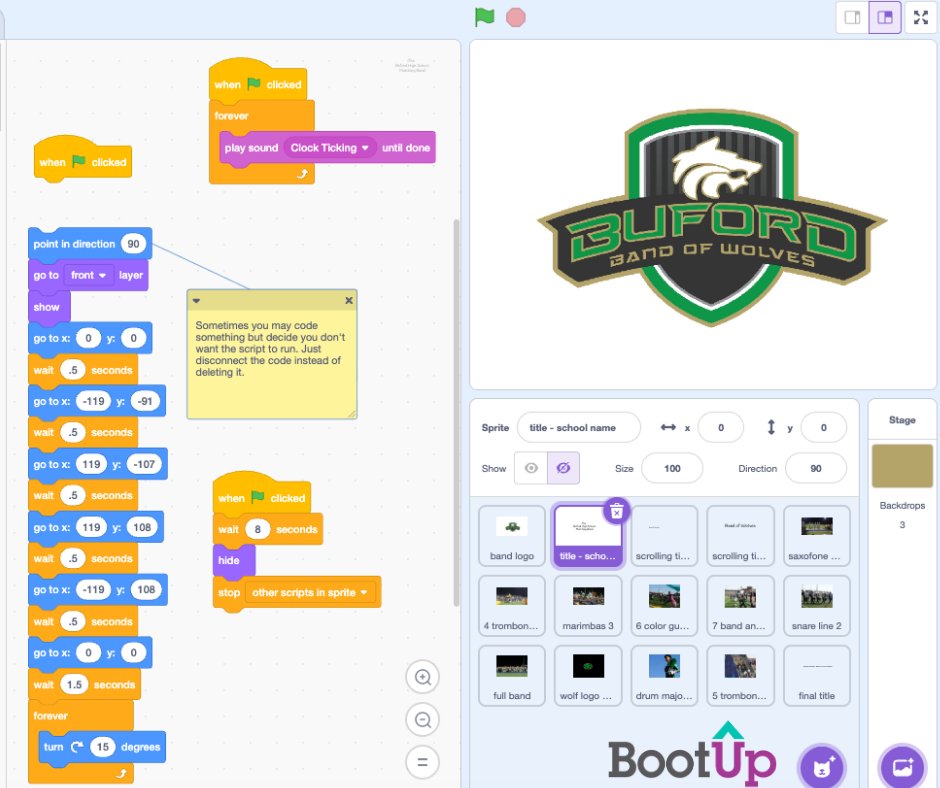Switch to large stage layout
Screen dimensions: 940x788
click(x=885, y=17)
